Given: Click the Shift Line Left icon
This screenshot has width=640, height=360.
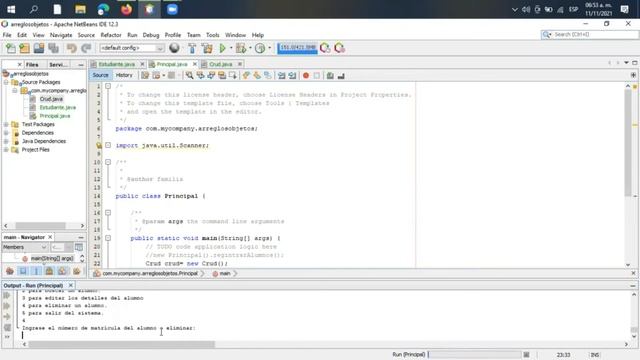Looking at the screenshot, I should [282, 76].
